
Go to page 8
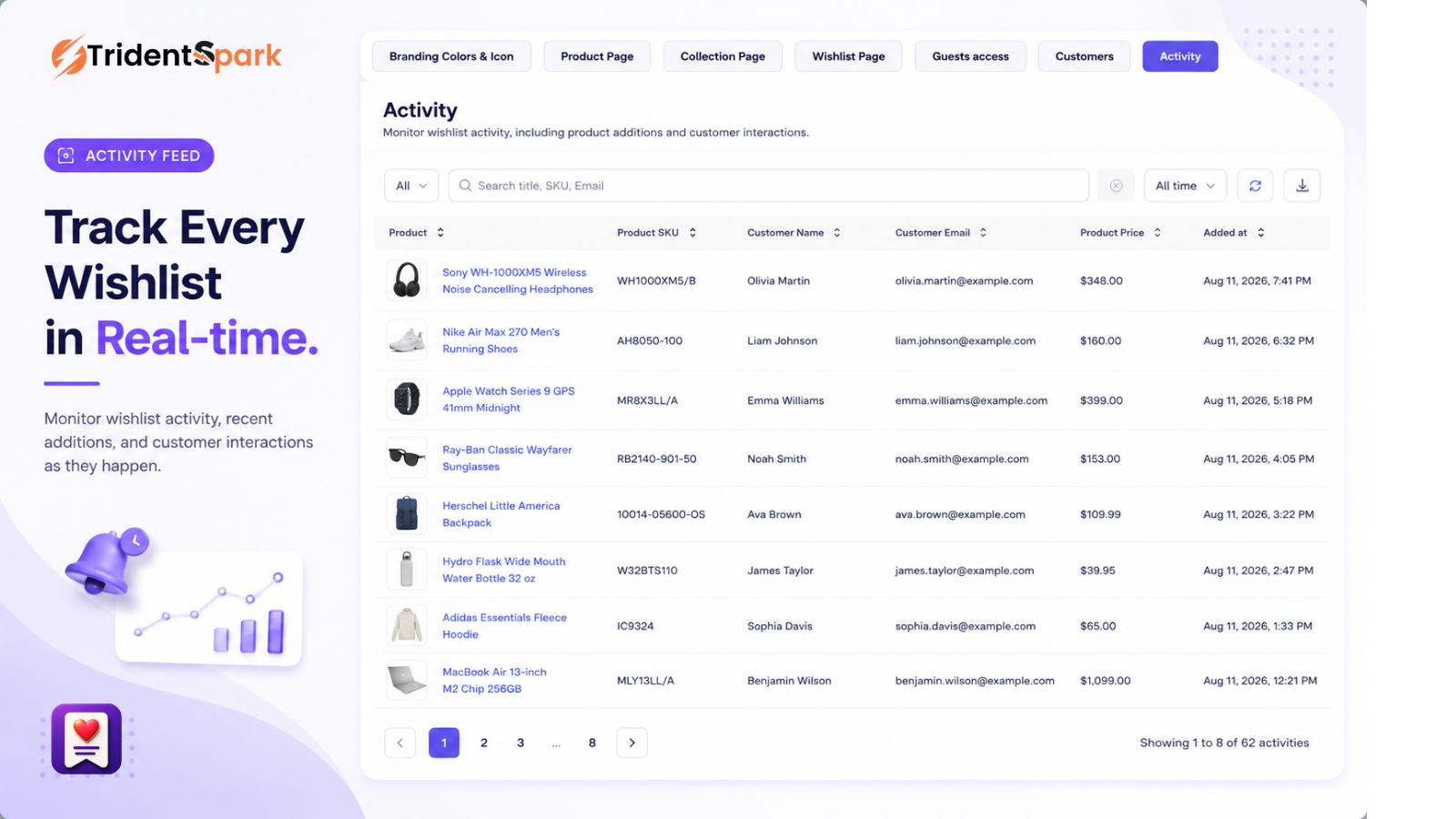[592, 743]
